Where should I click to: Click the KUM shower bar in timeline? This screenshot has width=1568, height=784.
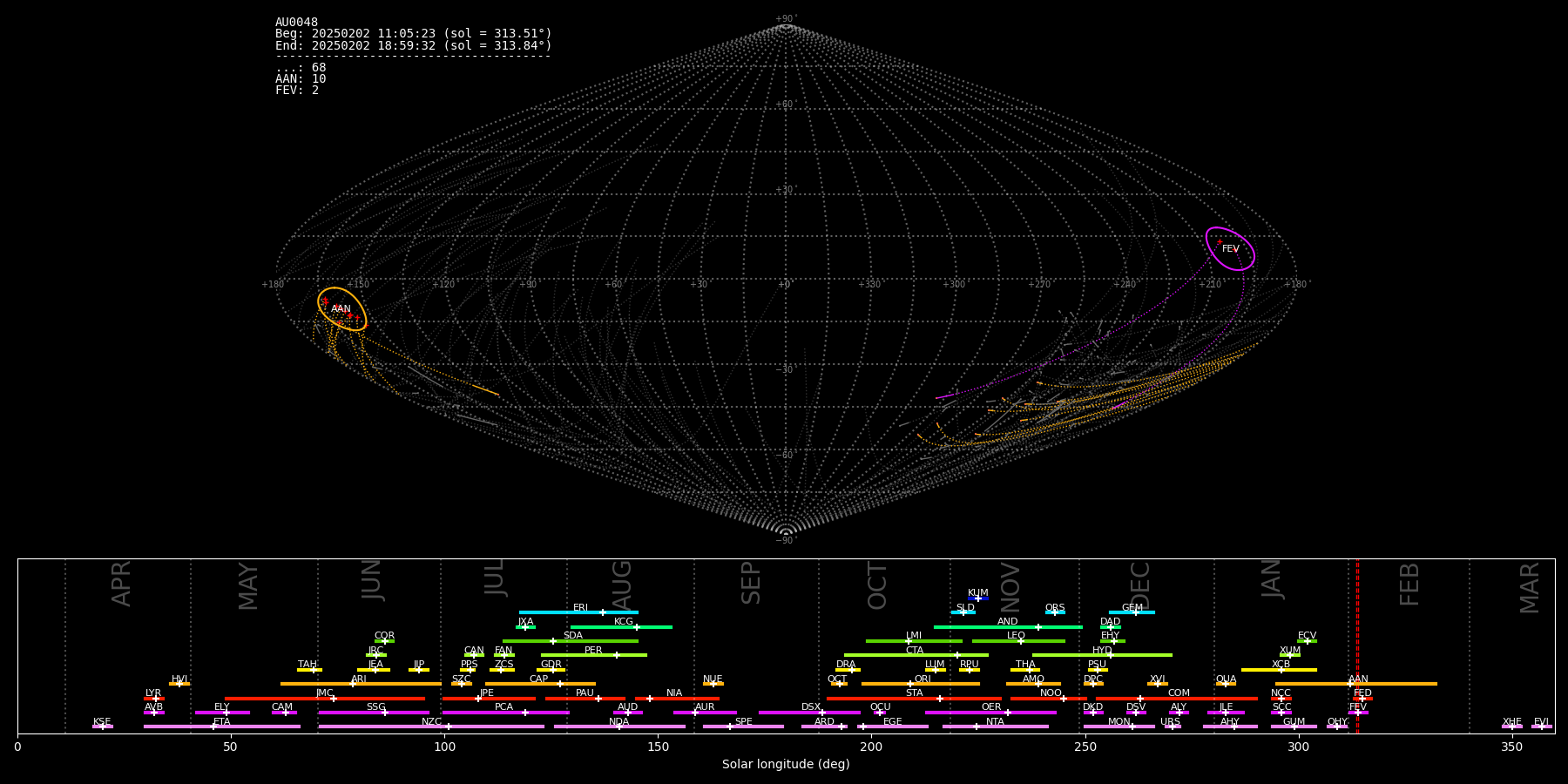point(978,598)
